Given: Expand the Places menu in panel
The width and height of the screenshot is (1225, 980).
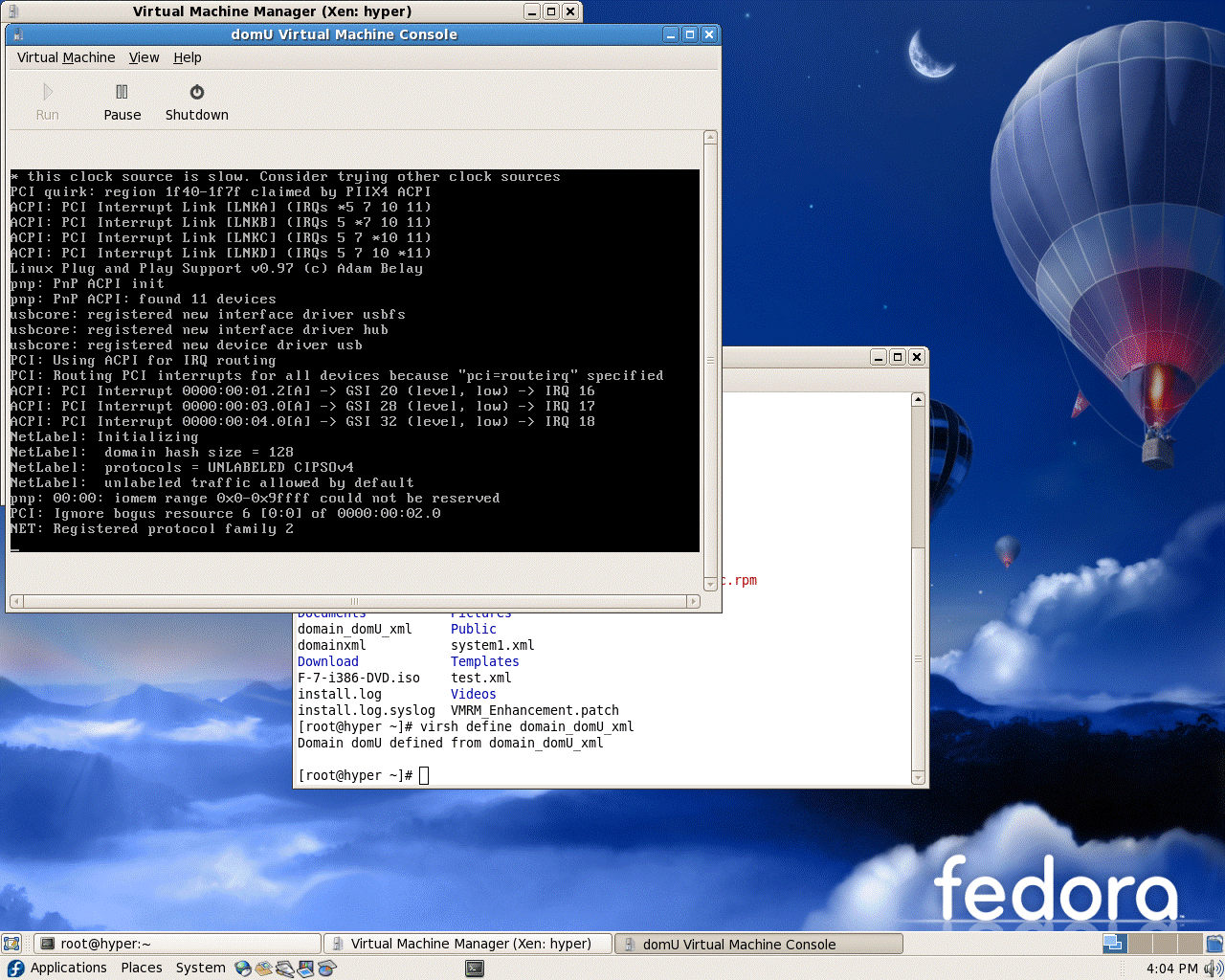Looking at the screenshot, I should click(x=142, y=969).
